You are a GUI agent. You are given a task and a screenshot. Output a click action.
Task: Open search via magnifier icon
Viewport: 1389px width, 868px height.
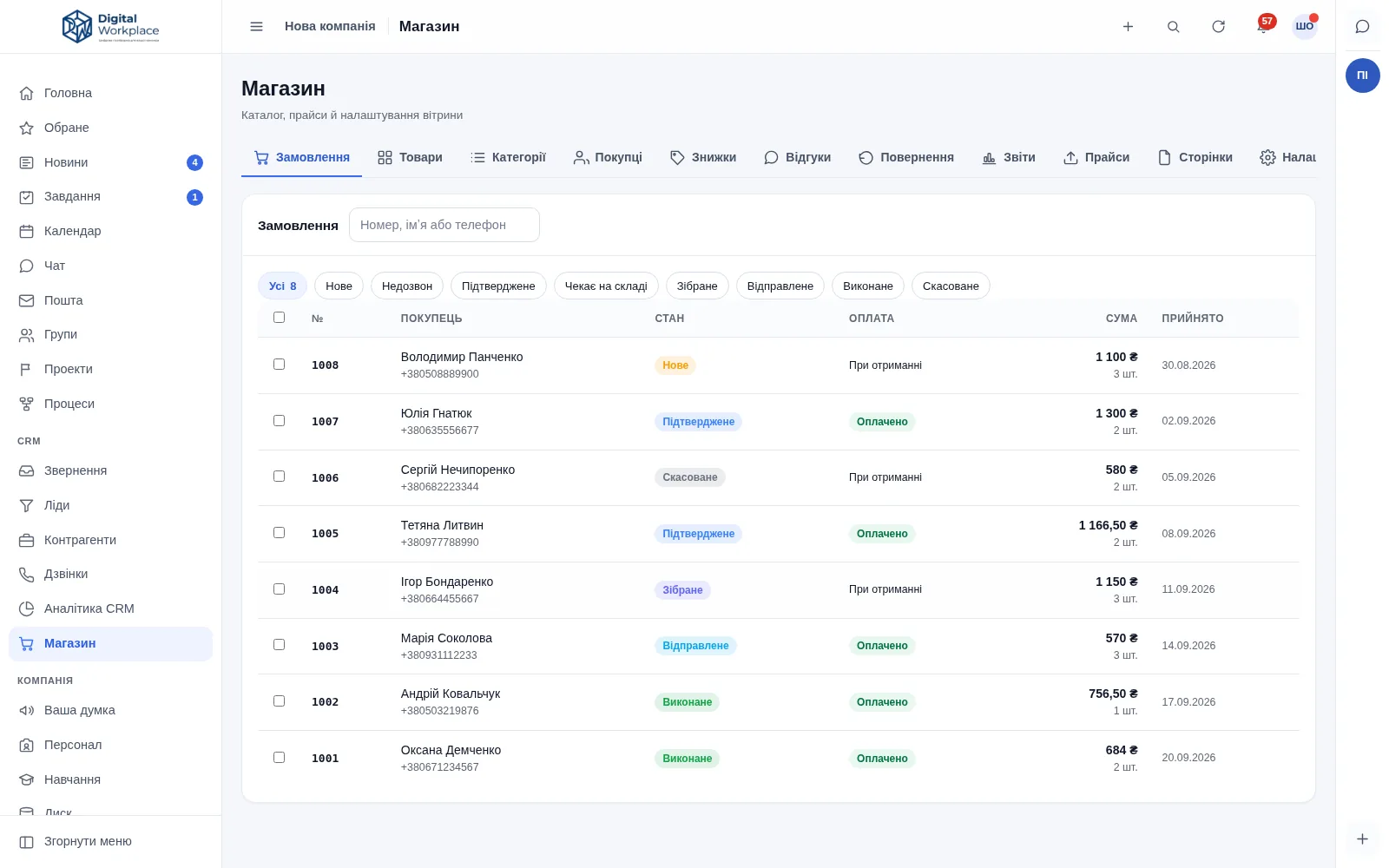click(1173, 26)
